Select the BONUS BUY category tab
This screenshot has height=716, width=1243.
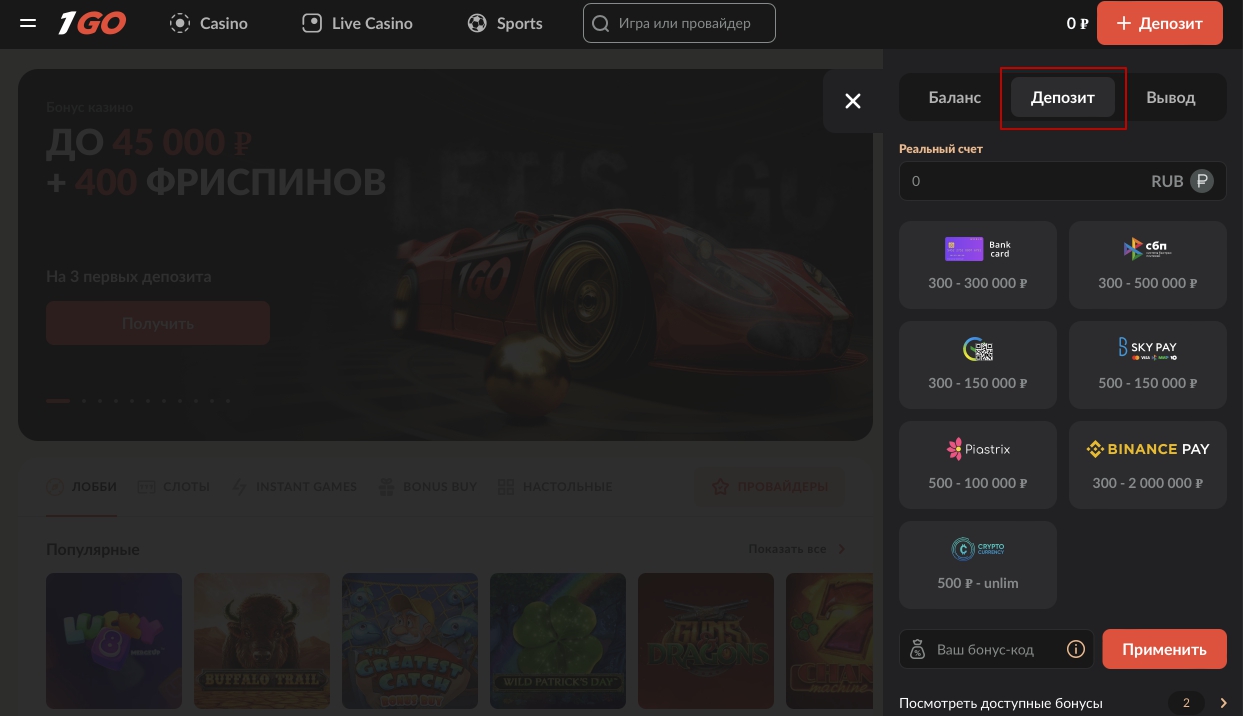pos(427,487)
